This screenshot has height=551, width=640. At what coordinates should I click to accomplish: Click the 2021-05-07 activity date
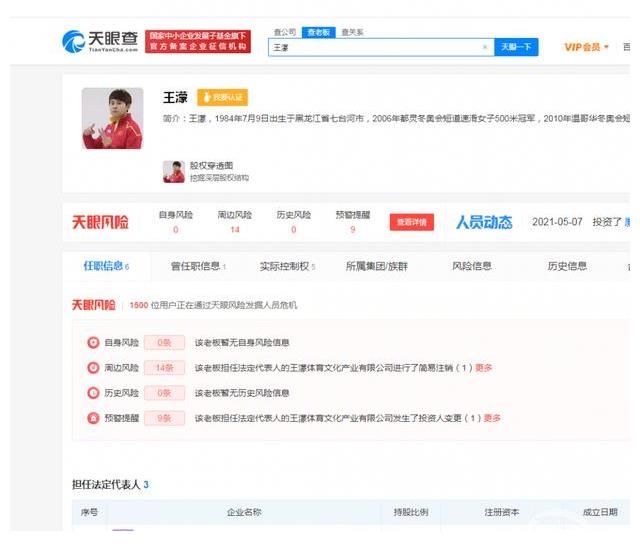557,222
